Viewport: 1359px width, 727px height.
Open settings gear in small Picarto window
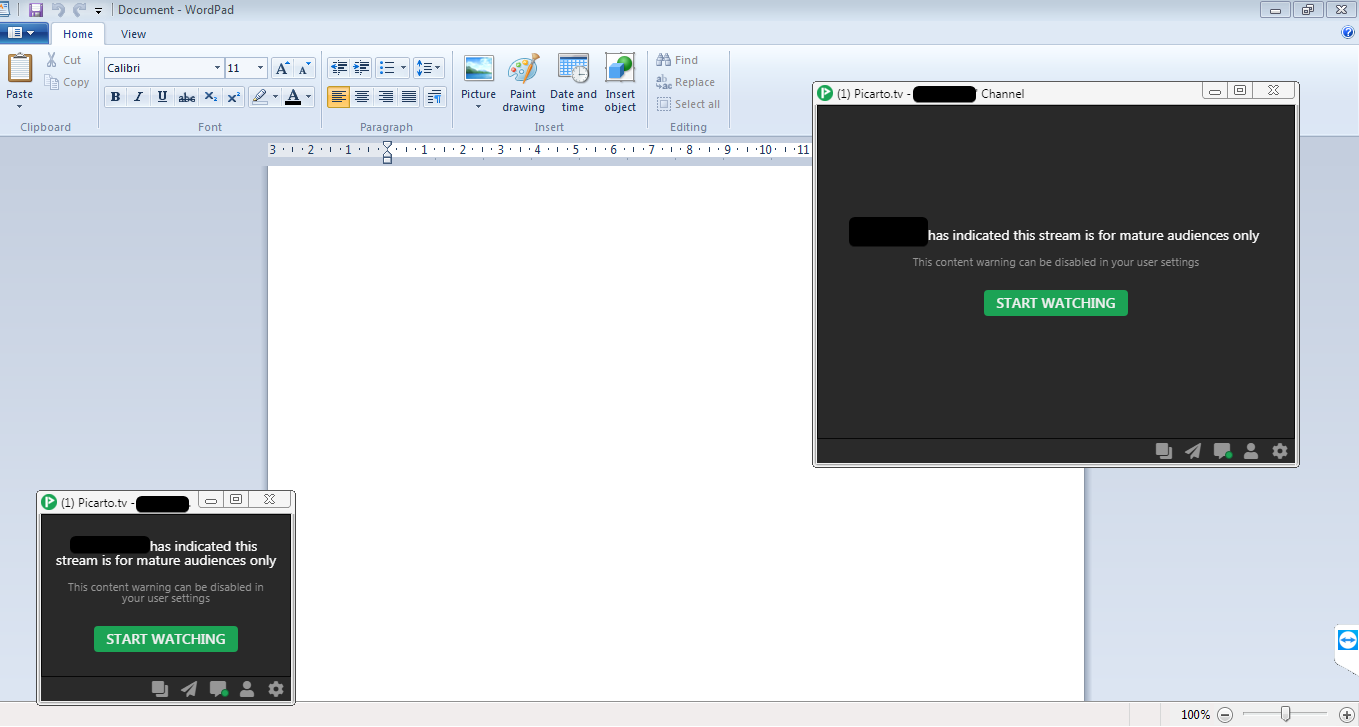(x=276, y=689)
